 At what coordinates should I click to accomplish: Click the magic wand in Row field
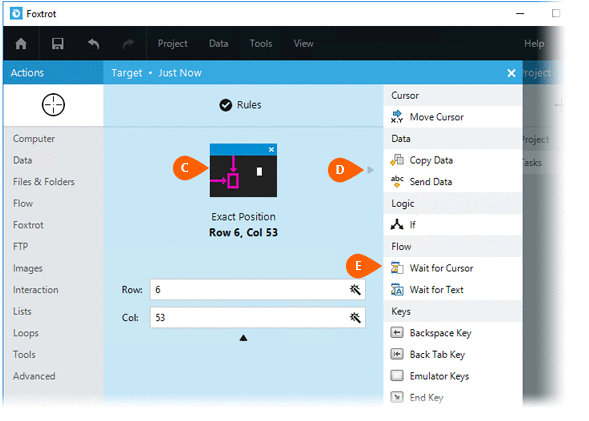pyautogui.click(x=355, y=290)
